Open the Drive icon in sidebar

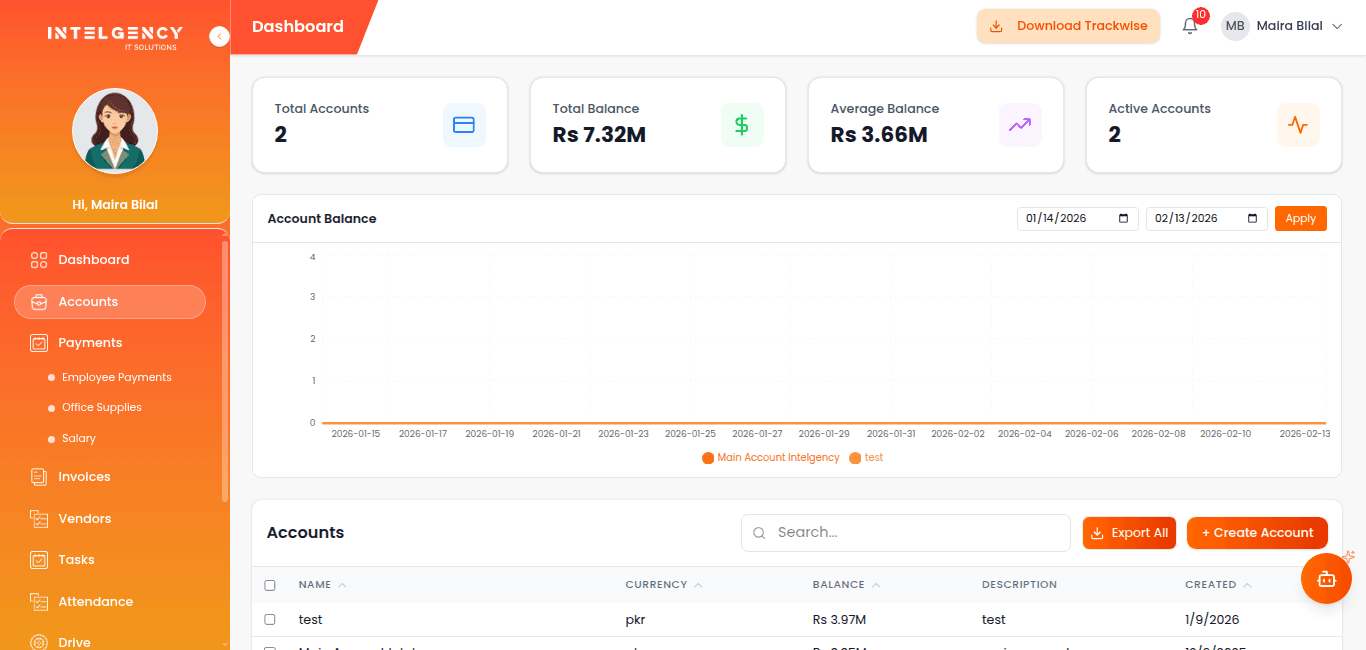pyautogui.click(x=38, y=641)
